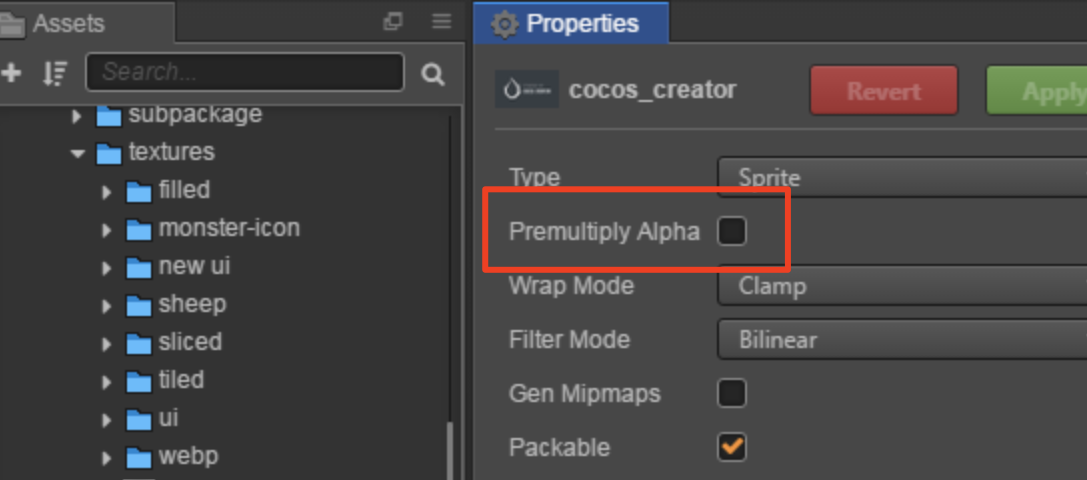1087x480 pixels.
Task: Toggle the Gen Mipmaps checkbox
Action: 732,393
